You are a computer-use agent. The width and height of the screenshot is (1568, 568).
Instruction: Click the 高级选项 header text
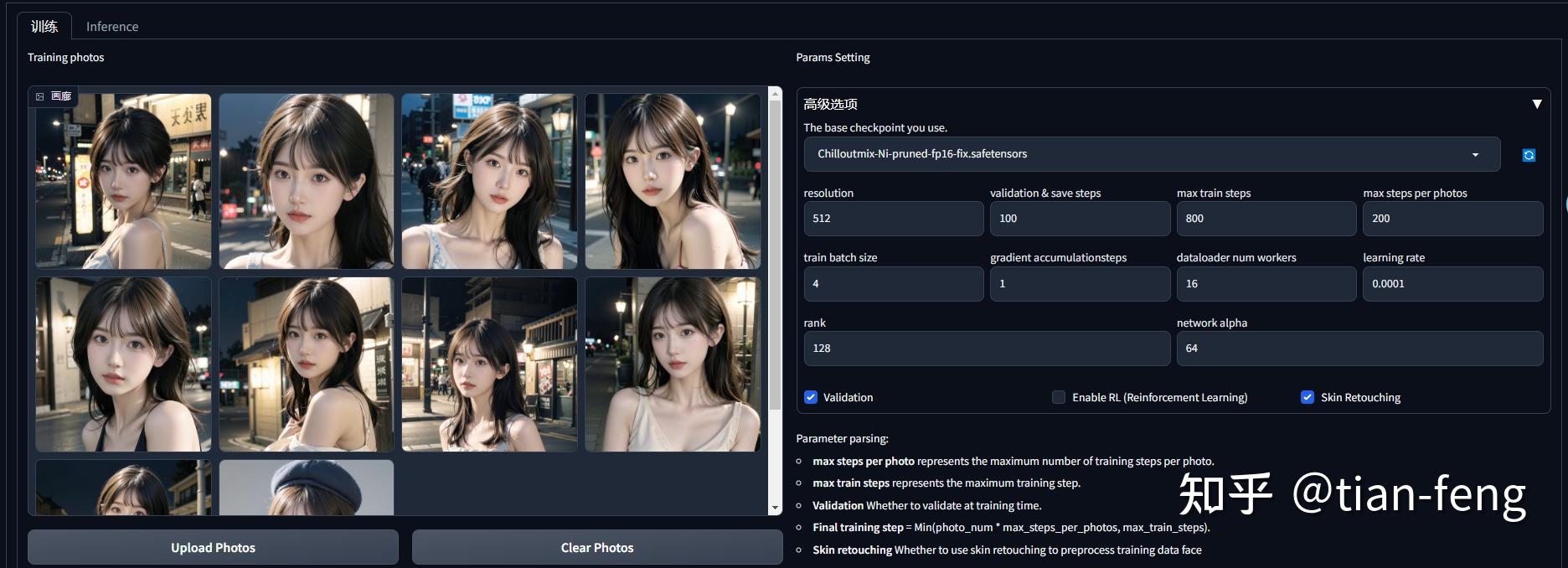[830, 104]
